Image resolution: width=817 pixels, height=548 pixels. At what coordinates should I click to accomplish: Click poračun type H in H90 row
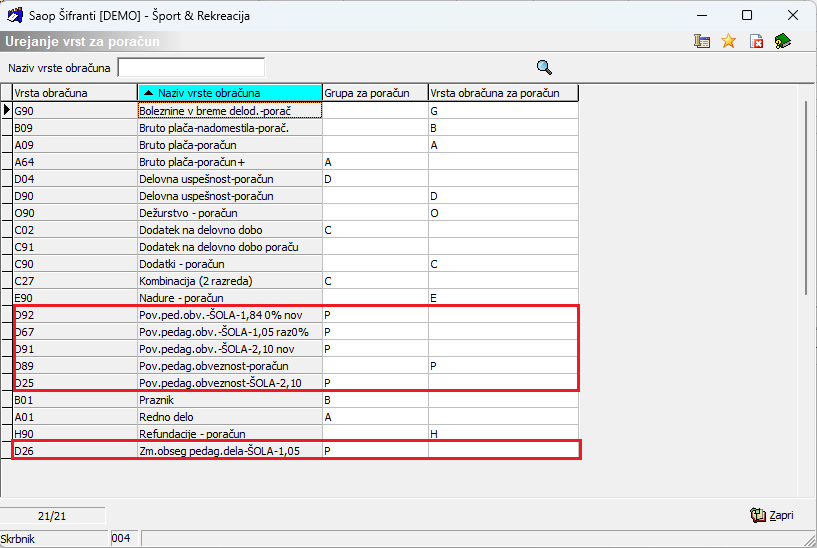503,434
